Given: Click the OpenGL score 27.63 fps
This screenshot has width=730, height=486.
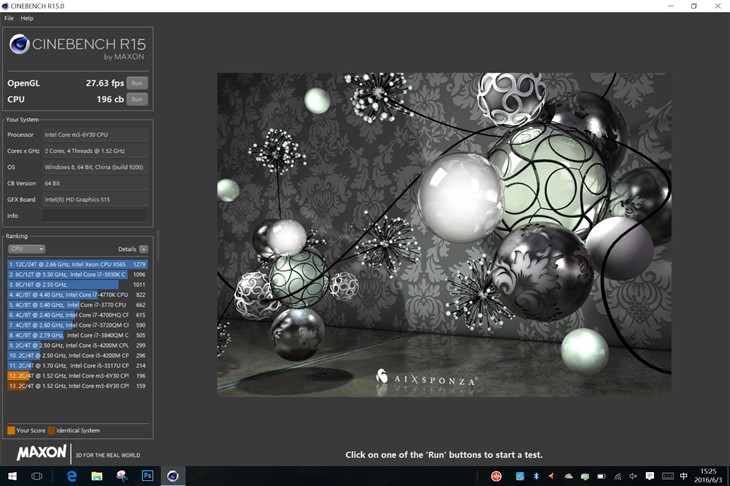Looking at the screenshot, I should [x=105, y=83].
